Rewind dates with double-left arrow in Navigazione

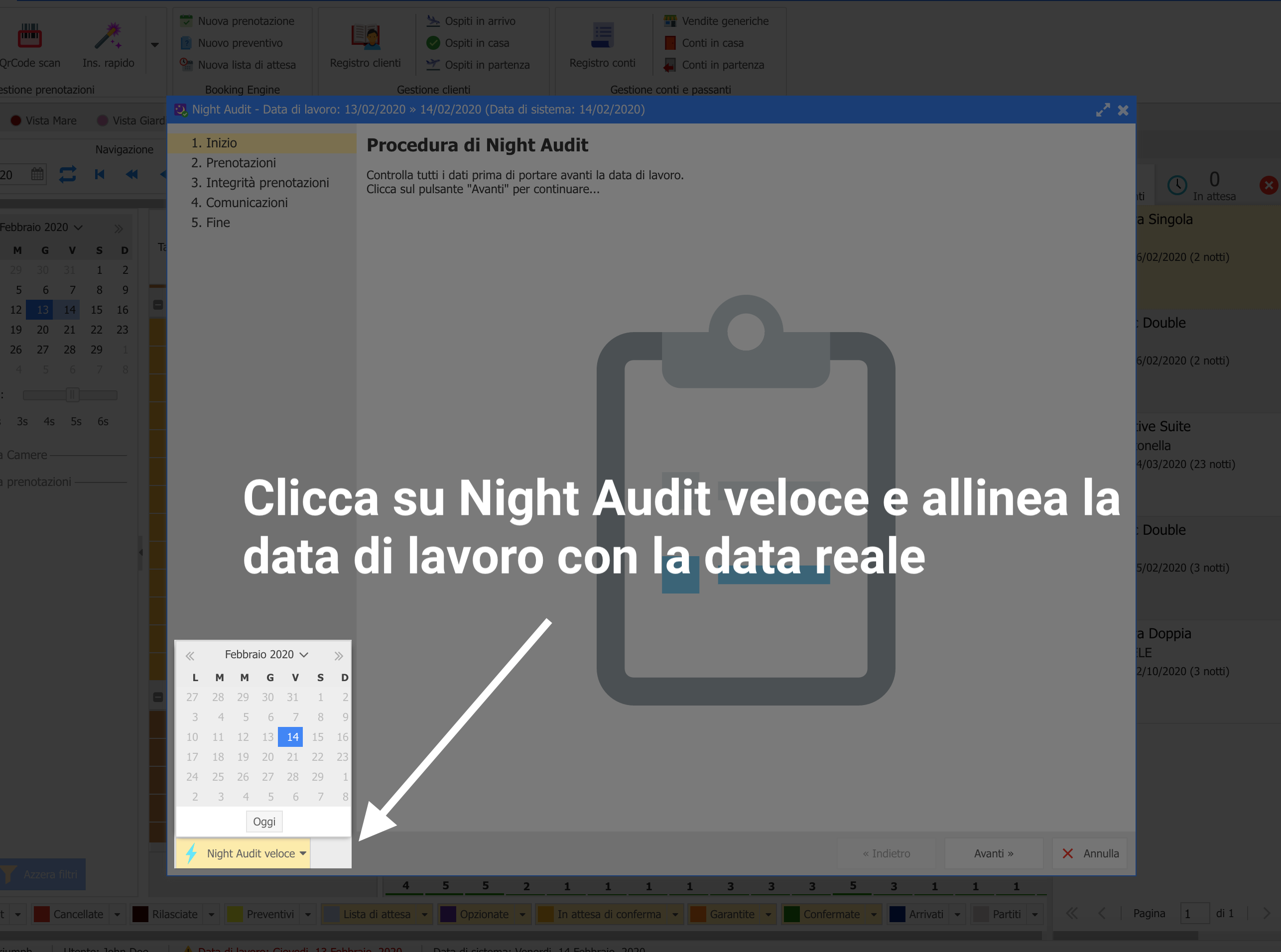pos(132,174)
